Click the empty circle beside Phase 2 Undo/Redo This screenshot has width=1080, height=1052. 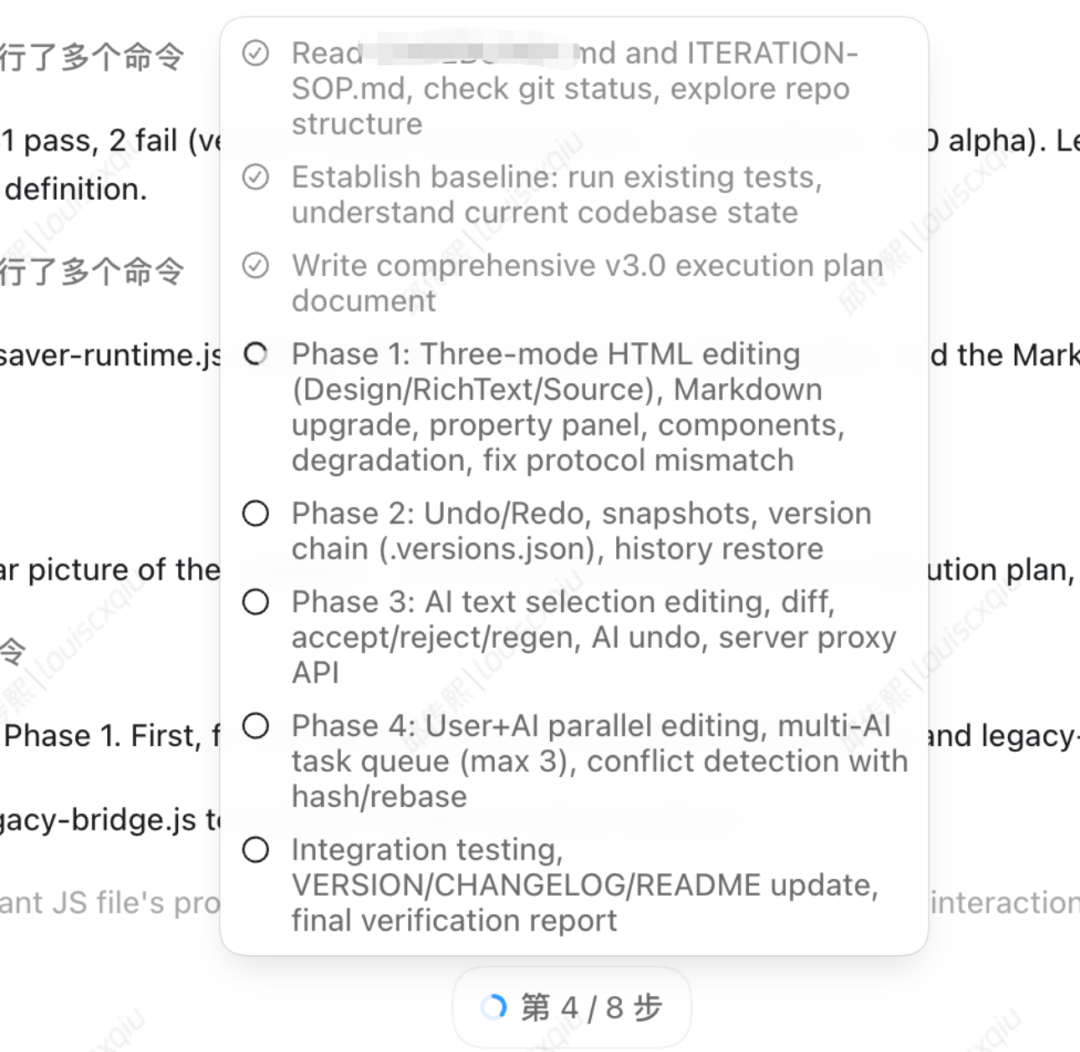[x=256, y=514]
